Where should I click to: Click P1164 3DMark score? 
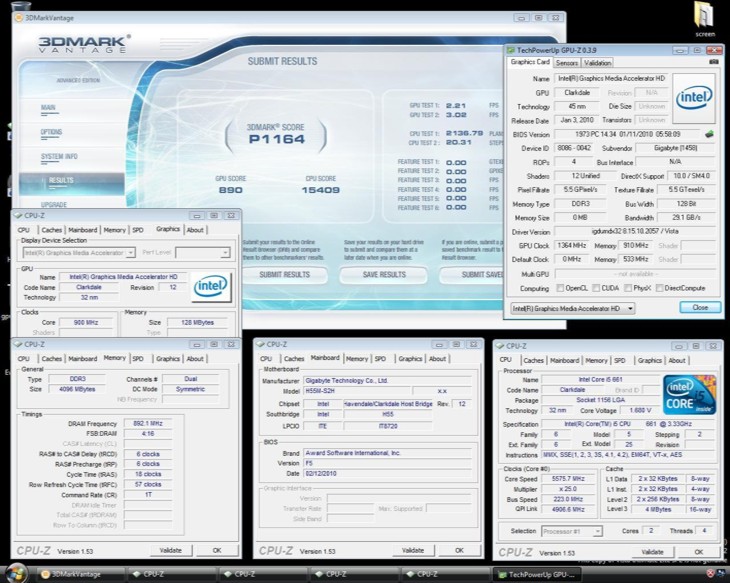click(277, 139)
